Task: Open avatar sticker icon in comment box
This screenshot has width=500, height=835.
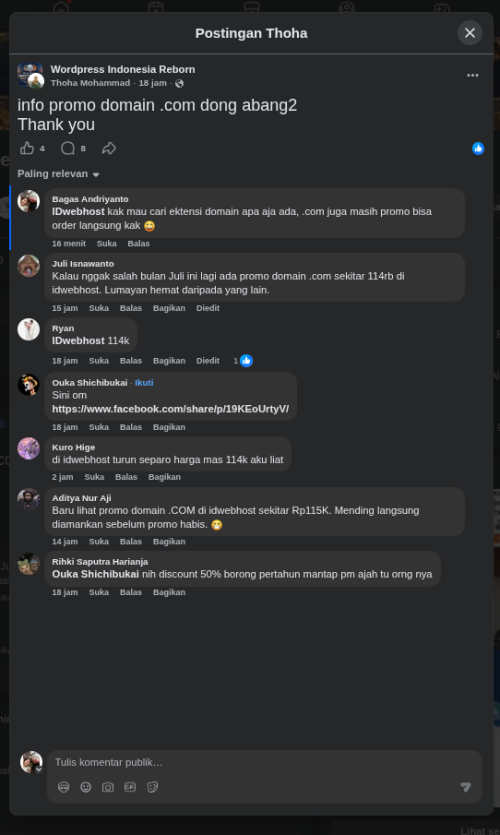Action: click(63, 787)
